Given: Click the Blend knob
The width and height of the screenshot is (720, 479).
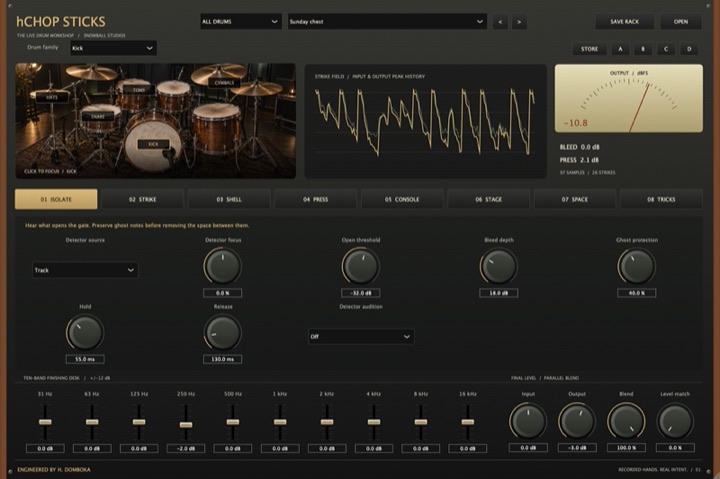Looking at the screenshot, I should click(626, 421).
